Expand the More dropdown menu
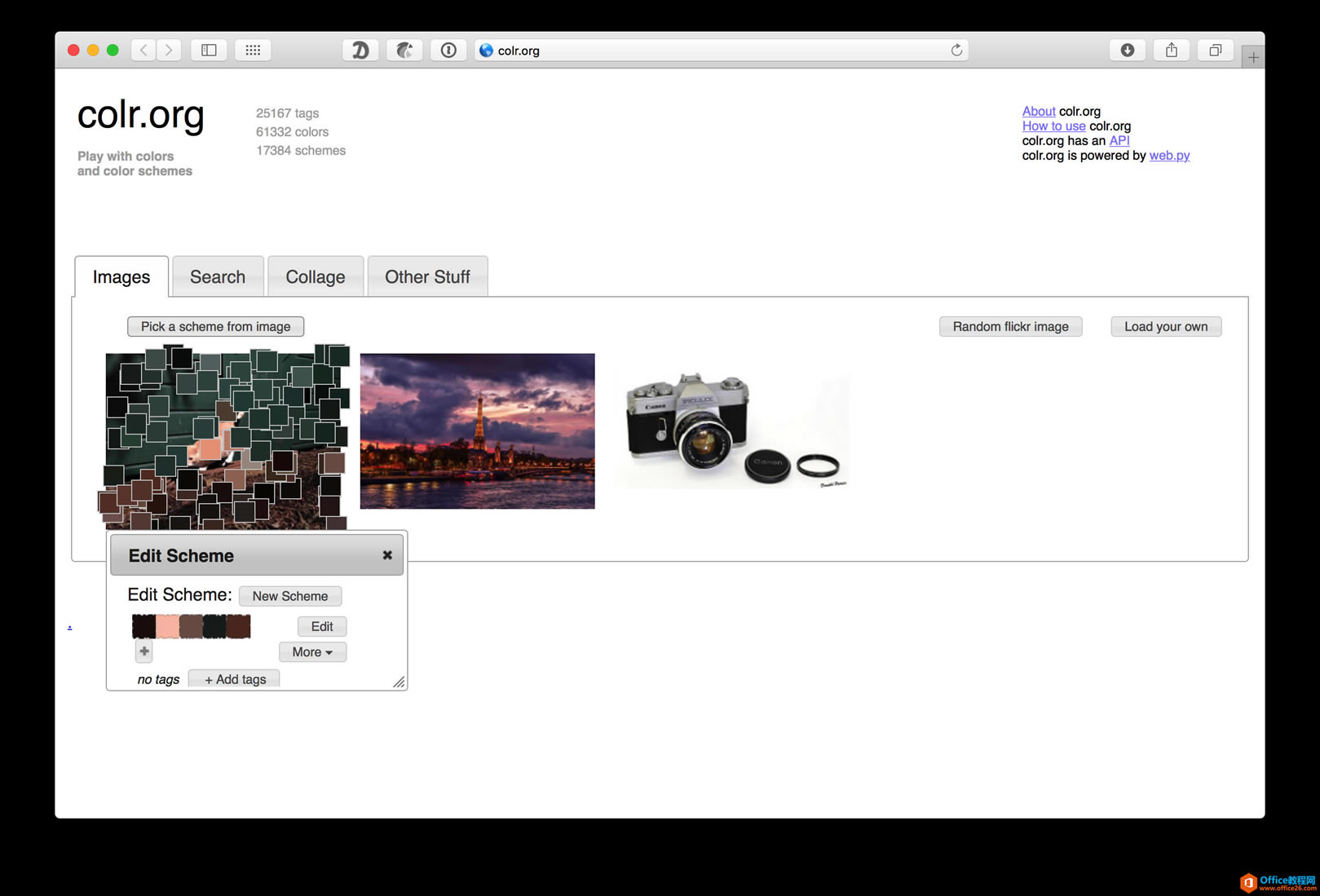1320x896 pixels. 312,652
